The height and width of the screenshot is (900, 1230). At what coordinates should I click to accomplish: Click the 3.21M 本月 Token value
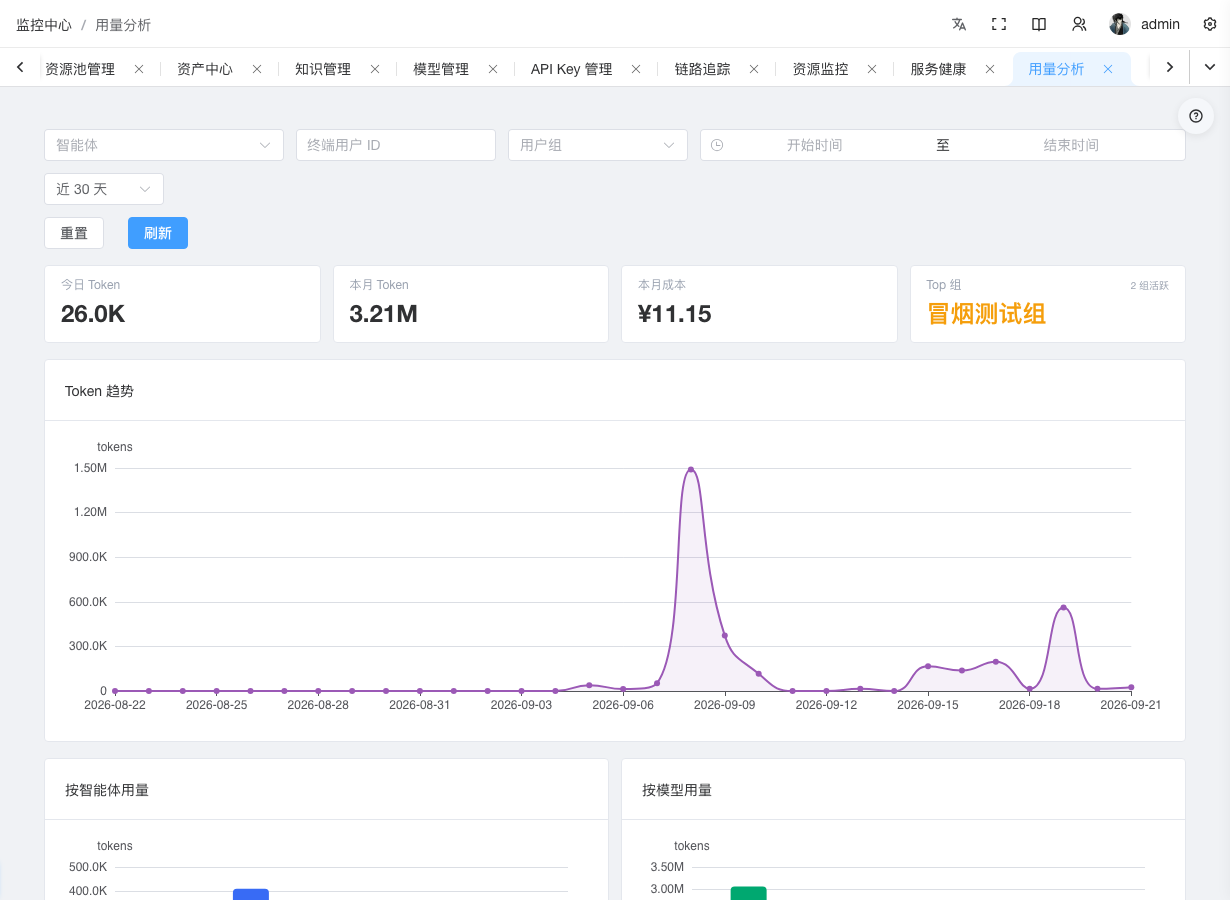click(x=383, y=314)
